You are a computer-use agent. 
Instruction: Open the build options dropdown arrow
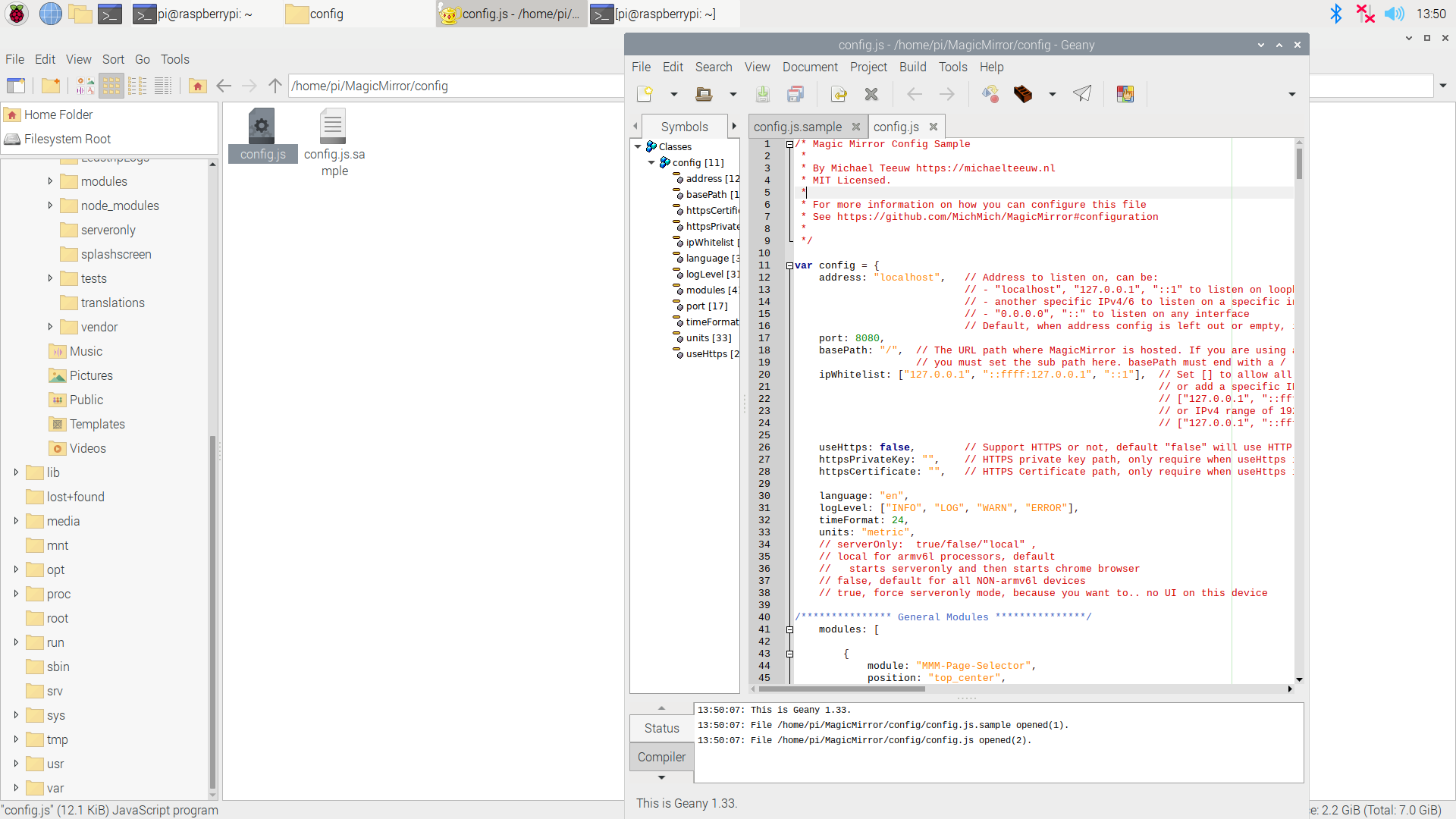click(x=1053, y=94)
